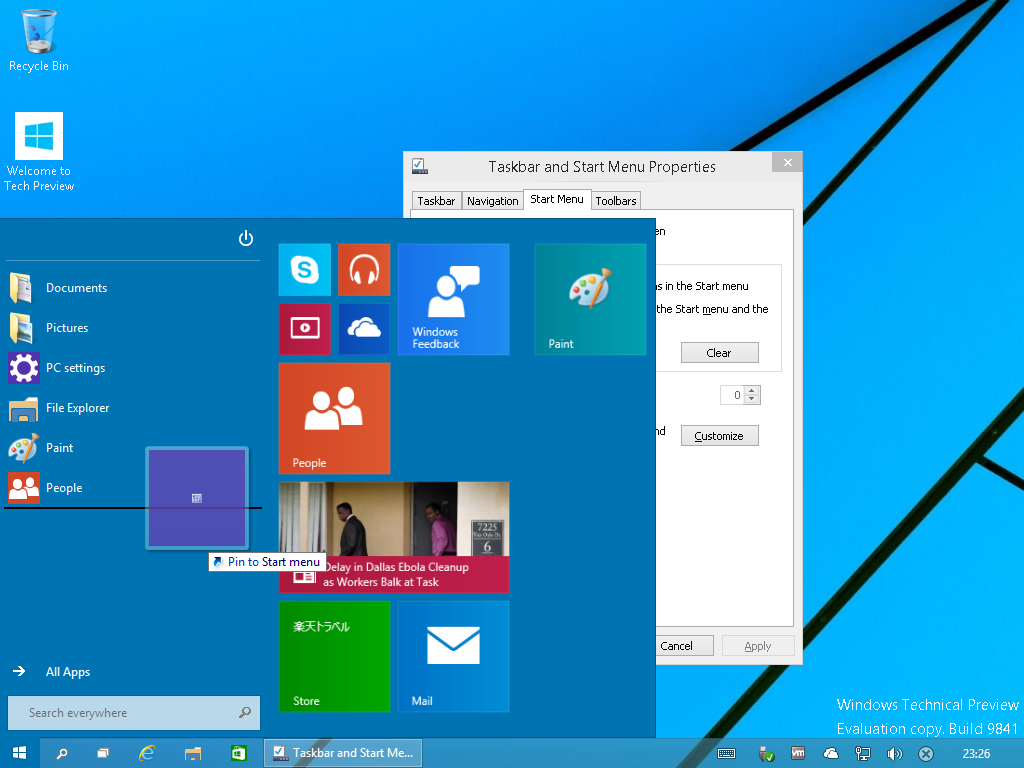Close the Taskbar and Start Menu Properties dialog

[788, 162]
